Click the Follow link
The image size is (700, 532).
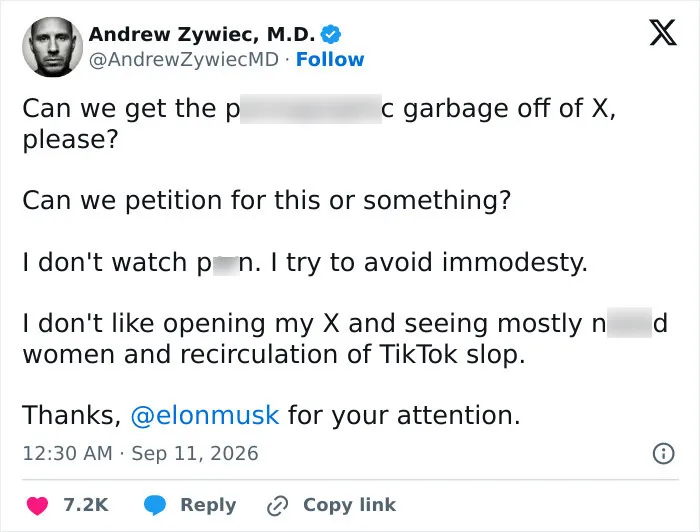coord(330,59)
